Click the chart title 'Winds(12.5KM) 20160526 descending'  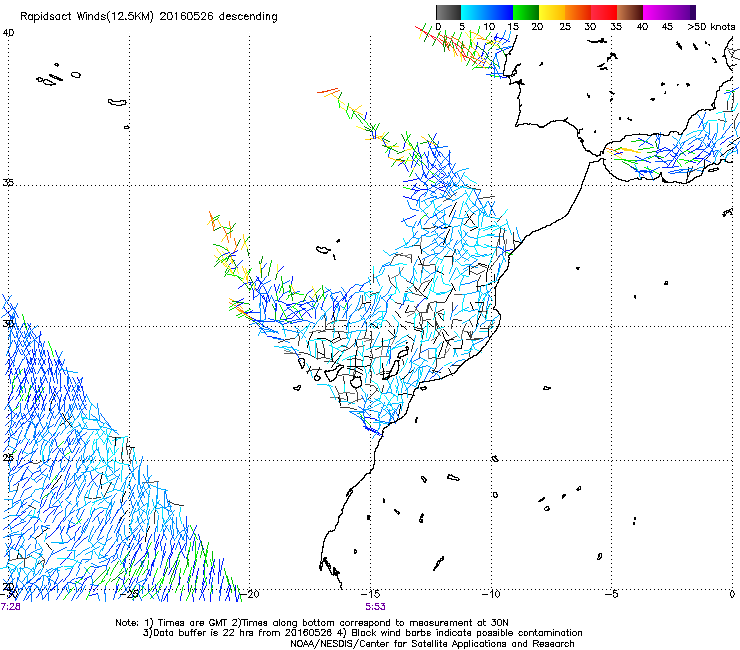(x=177, y=17)
